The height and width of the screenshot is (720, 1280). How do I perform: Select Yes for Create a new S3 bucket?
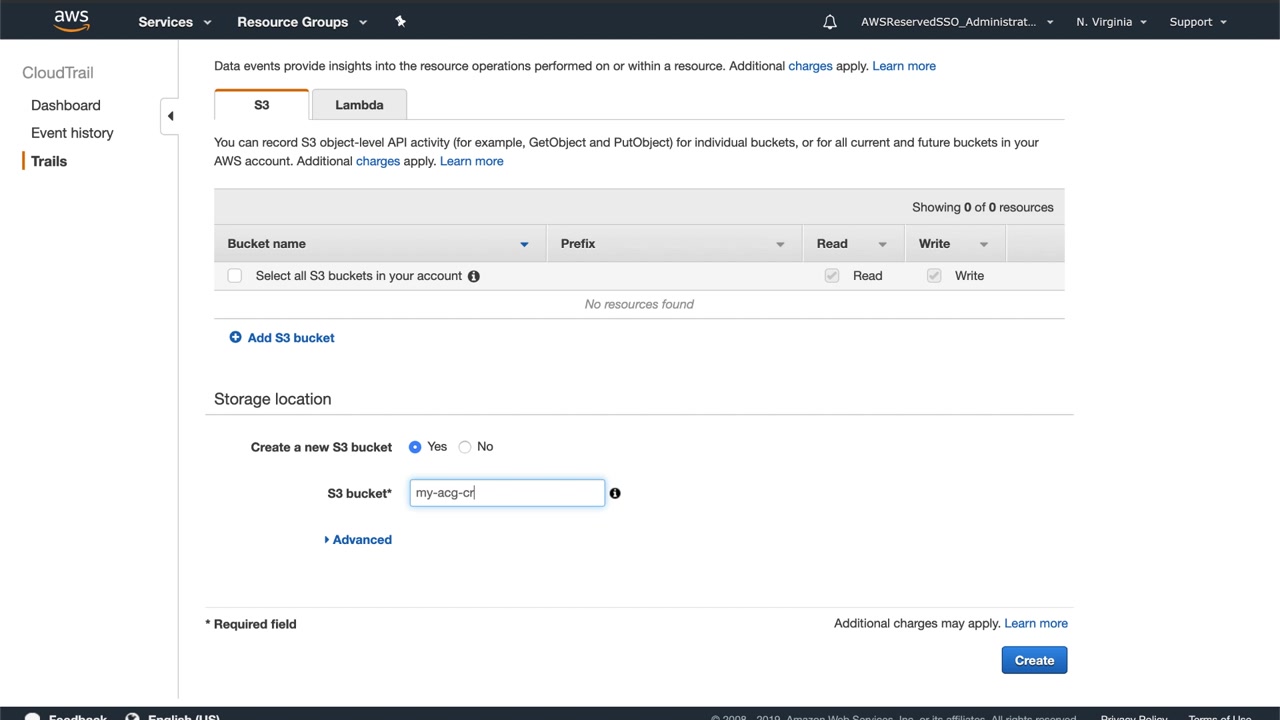415,447
